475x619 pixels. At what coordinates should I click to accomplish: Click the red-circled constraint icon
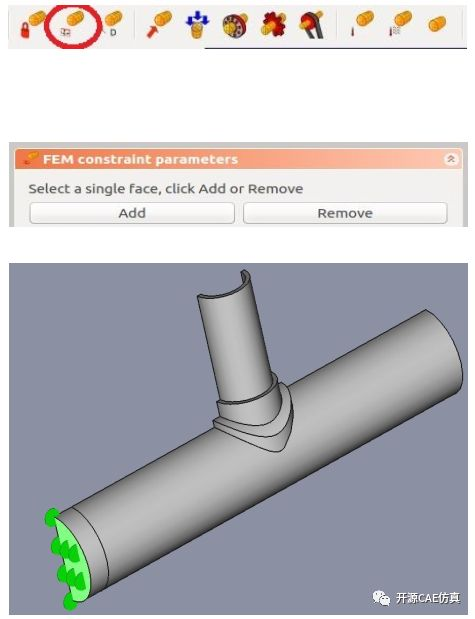coord(72,24)
